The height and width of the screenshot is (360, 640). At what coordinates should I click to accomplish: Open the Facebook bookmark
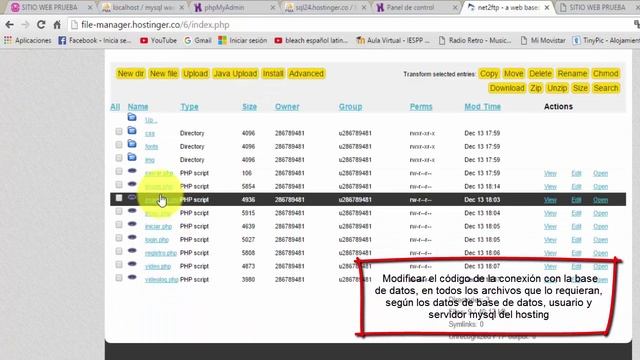(95, 40)
